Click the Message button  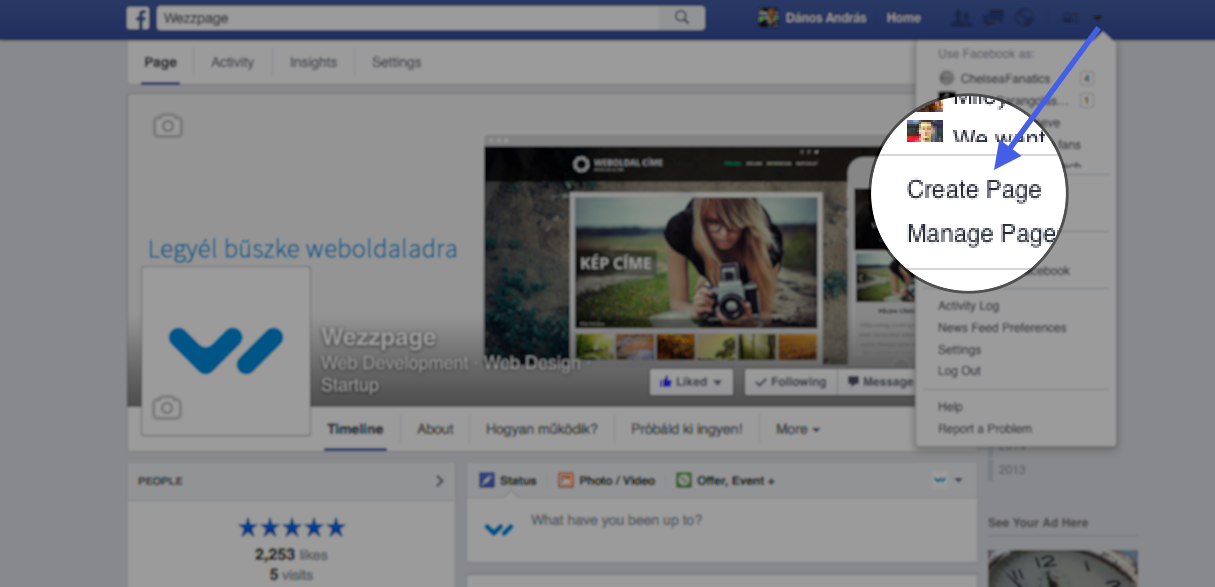pos(879,382)
